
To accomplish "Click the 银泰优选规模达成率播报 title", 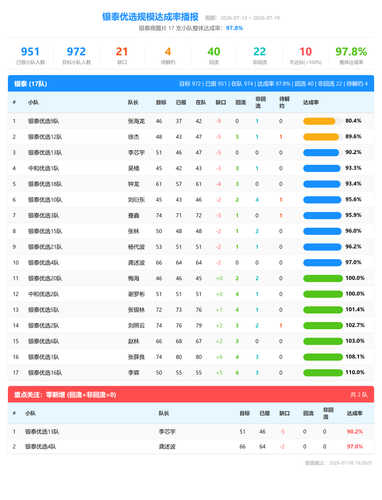I will point(150,17).
